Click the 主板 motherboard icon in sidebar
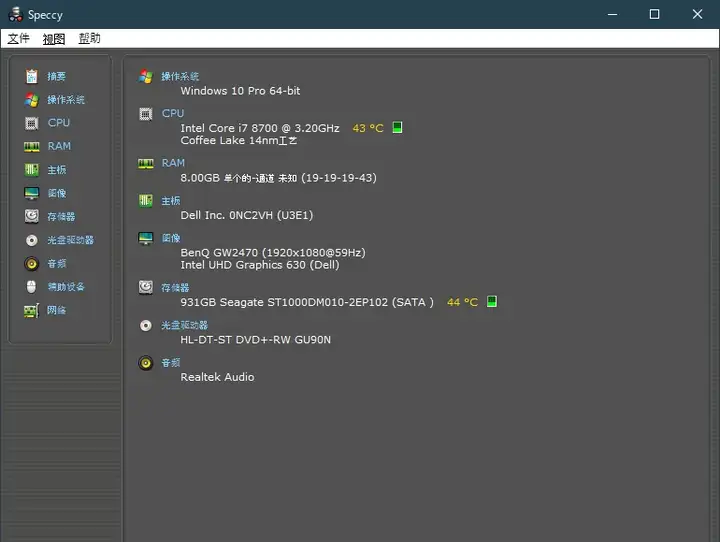 pos(32,170)
